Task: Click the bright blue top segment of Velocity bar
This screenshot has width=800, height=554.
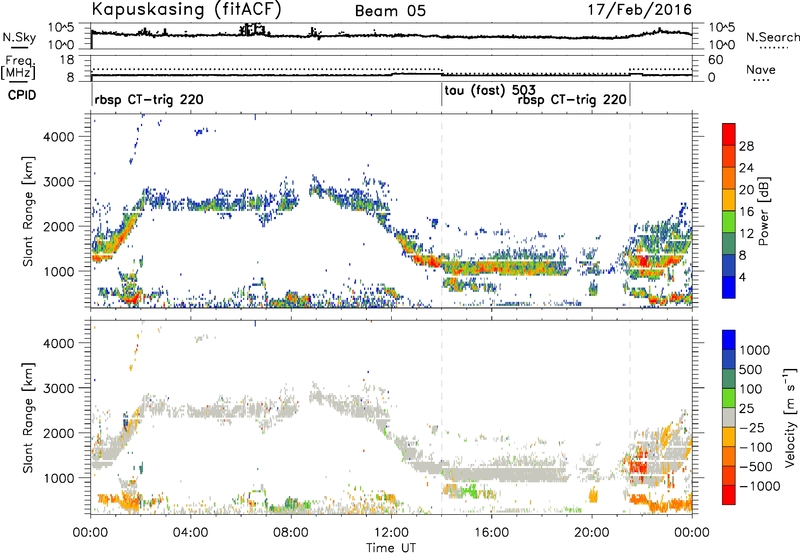Action: 729,340
